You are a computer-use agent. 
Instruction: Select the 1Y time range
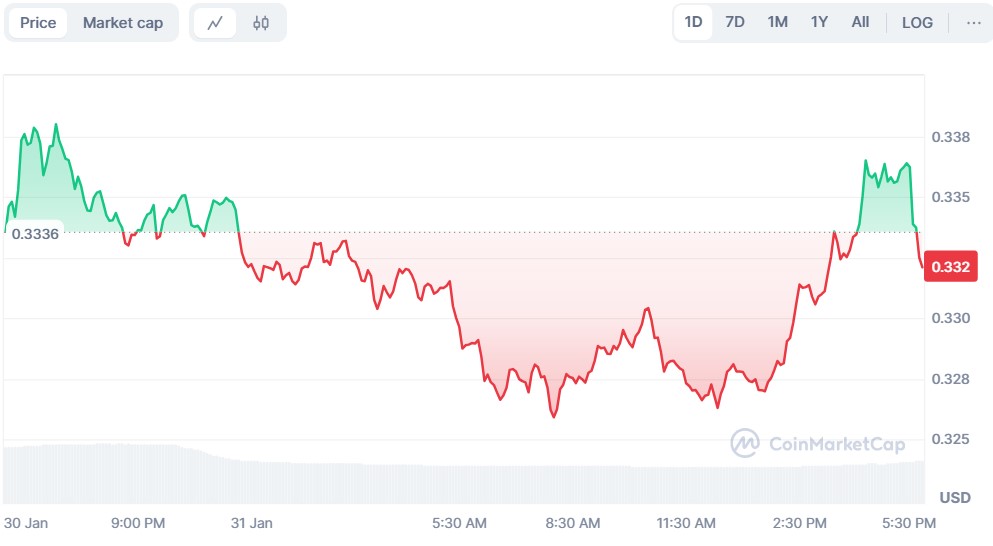tap(819, 22)
